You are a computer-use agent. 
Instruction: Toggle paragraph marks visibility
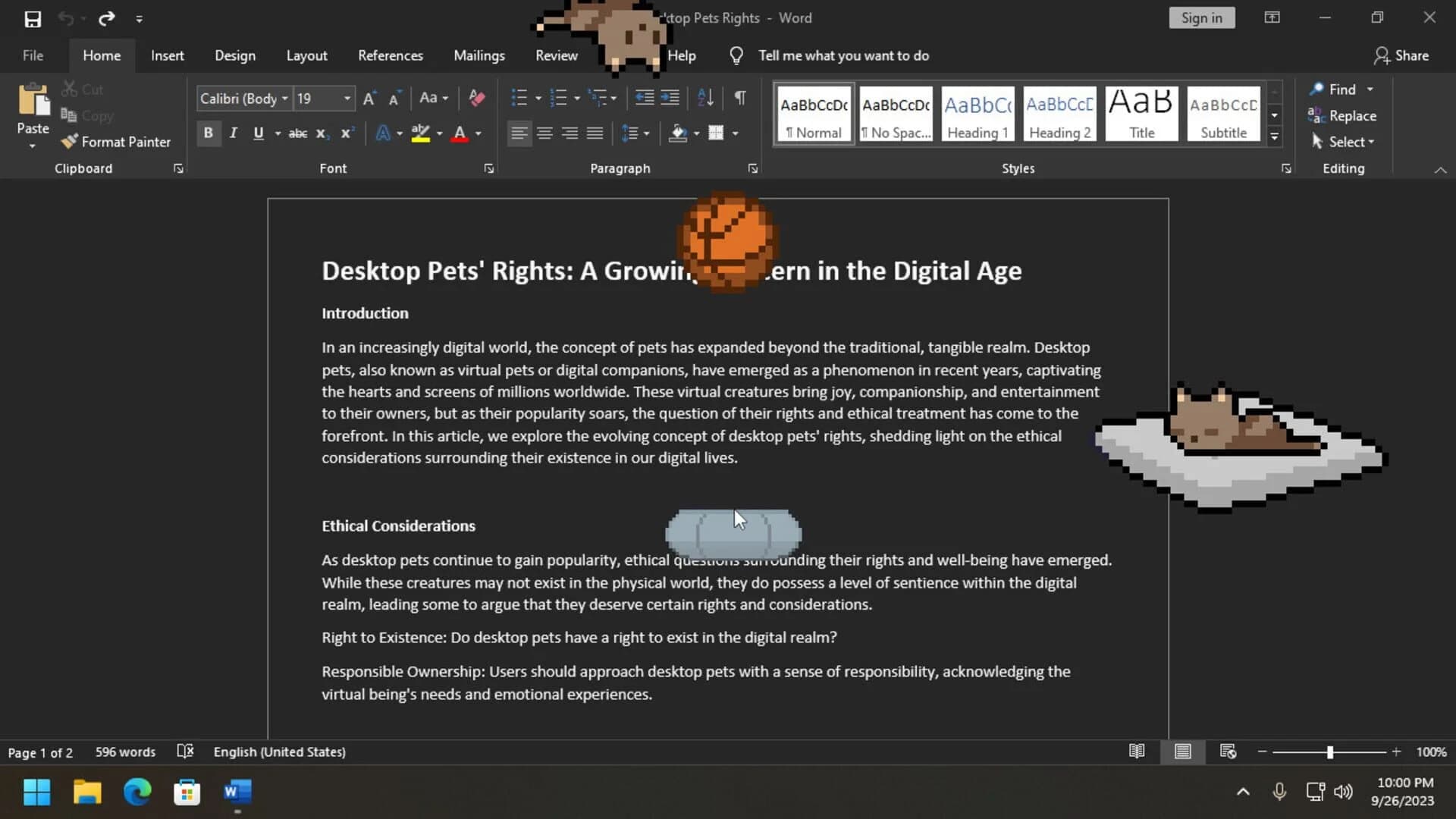[739, 98]
